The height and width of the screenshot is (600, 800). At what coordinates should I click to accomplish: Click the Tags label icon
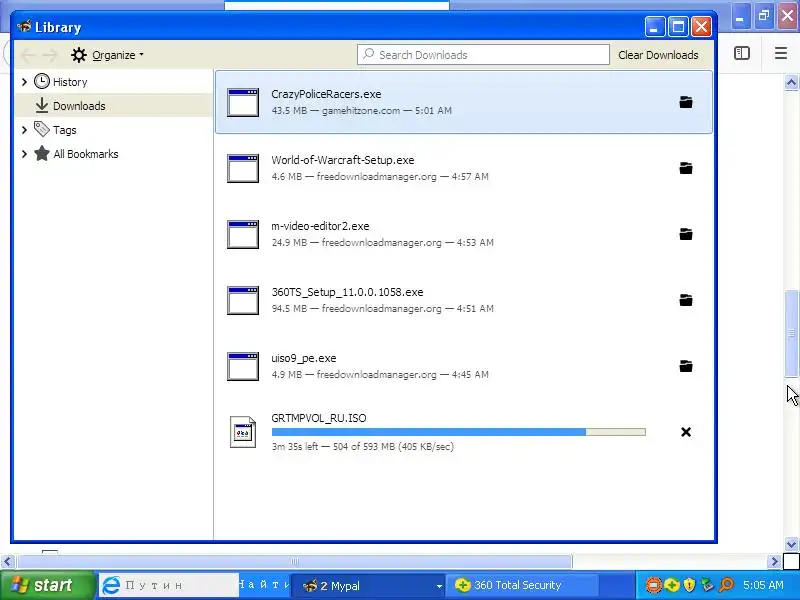(42, 129)
